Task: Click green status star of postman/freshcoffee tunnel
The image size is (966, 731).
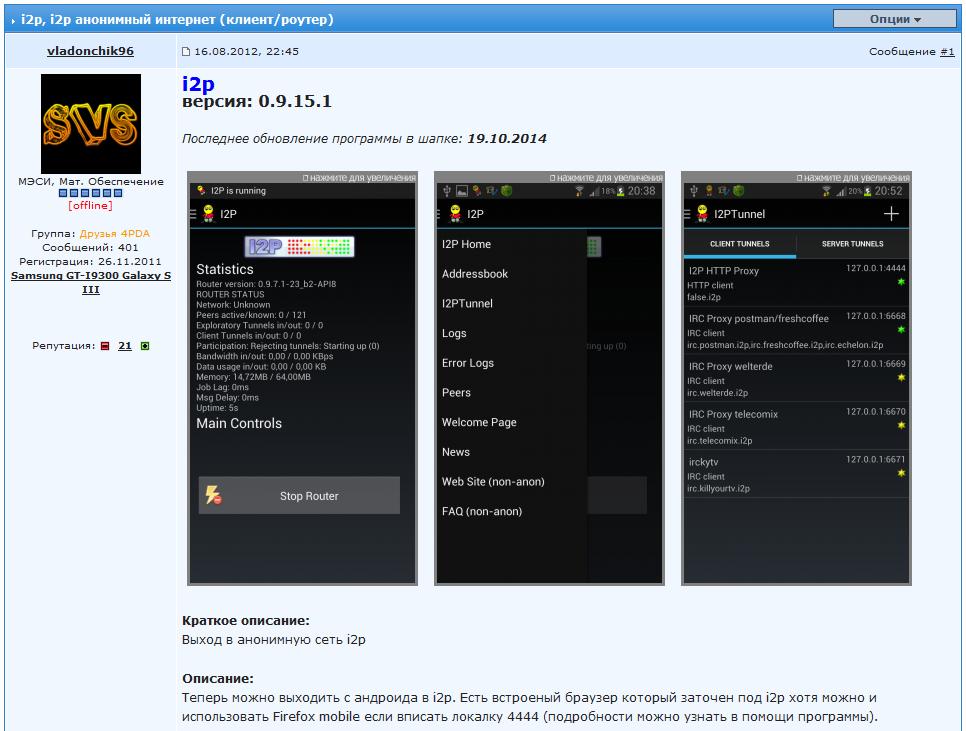Action: click(x=901, y=329)
